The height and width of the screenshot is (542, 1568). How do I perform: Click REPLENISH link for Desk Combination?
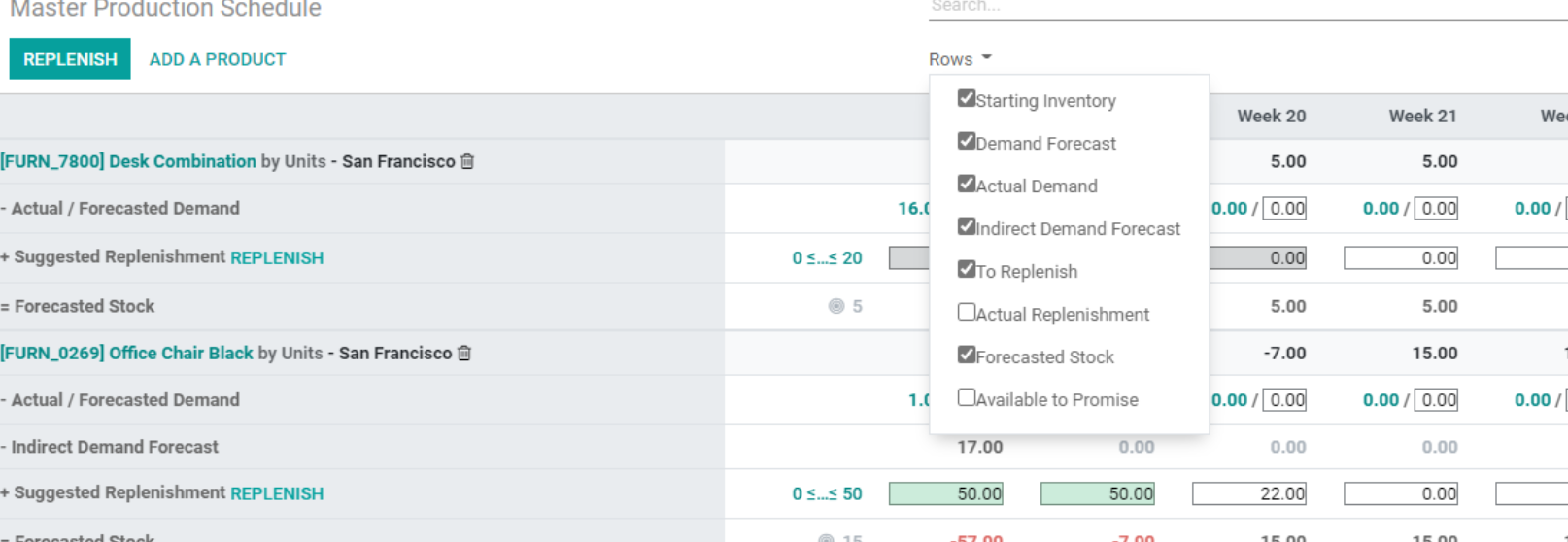pyautogui.click(x=277, y=257)
